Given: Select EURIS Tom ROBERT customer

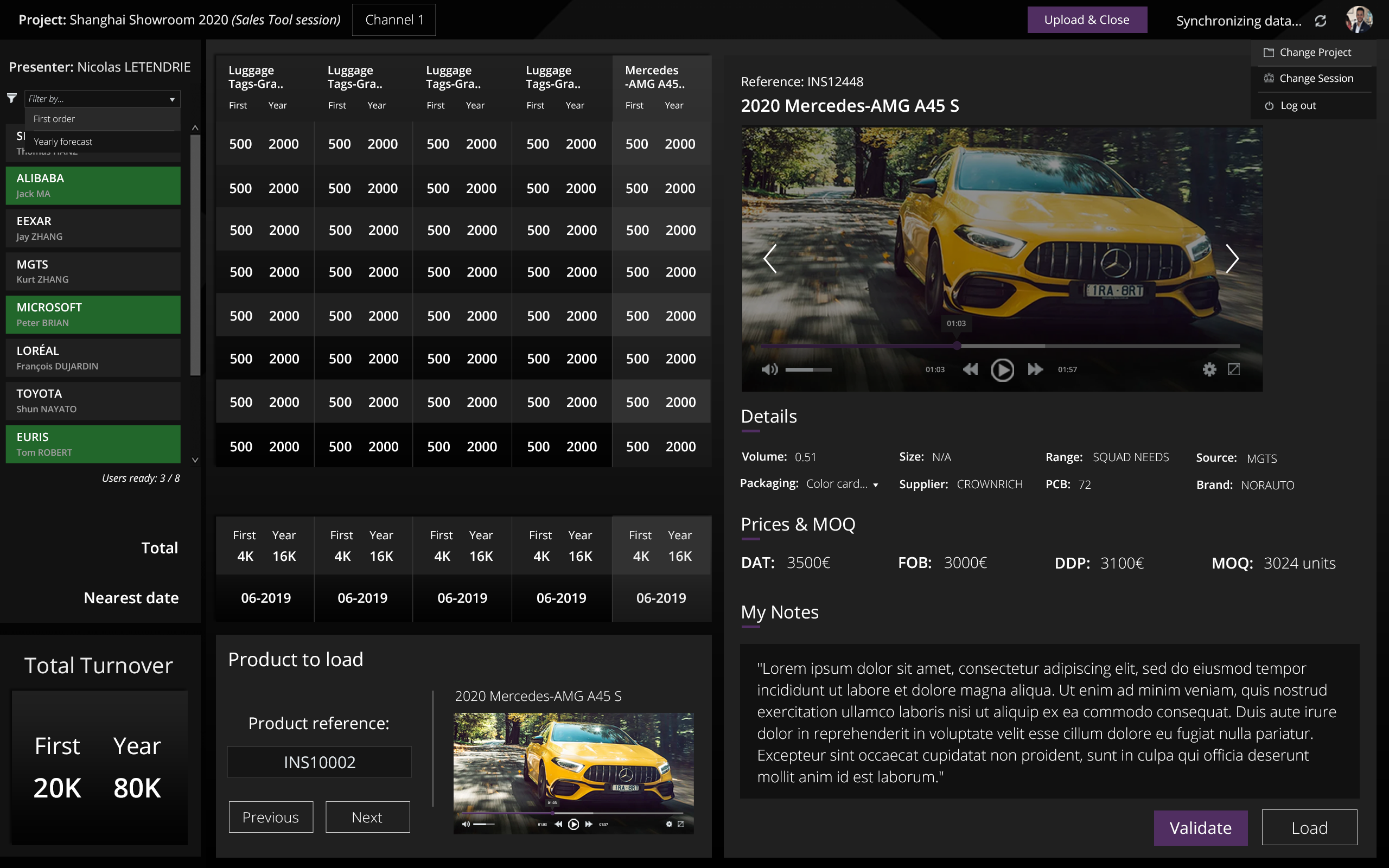Looking at the screenshot, I should (93, 444).
